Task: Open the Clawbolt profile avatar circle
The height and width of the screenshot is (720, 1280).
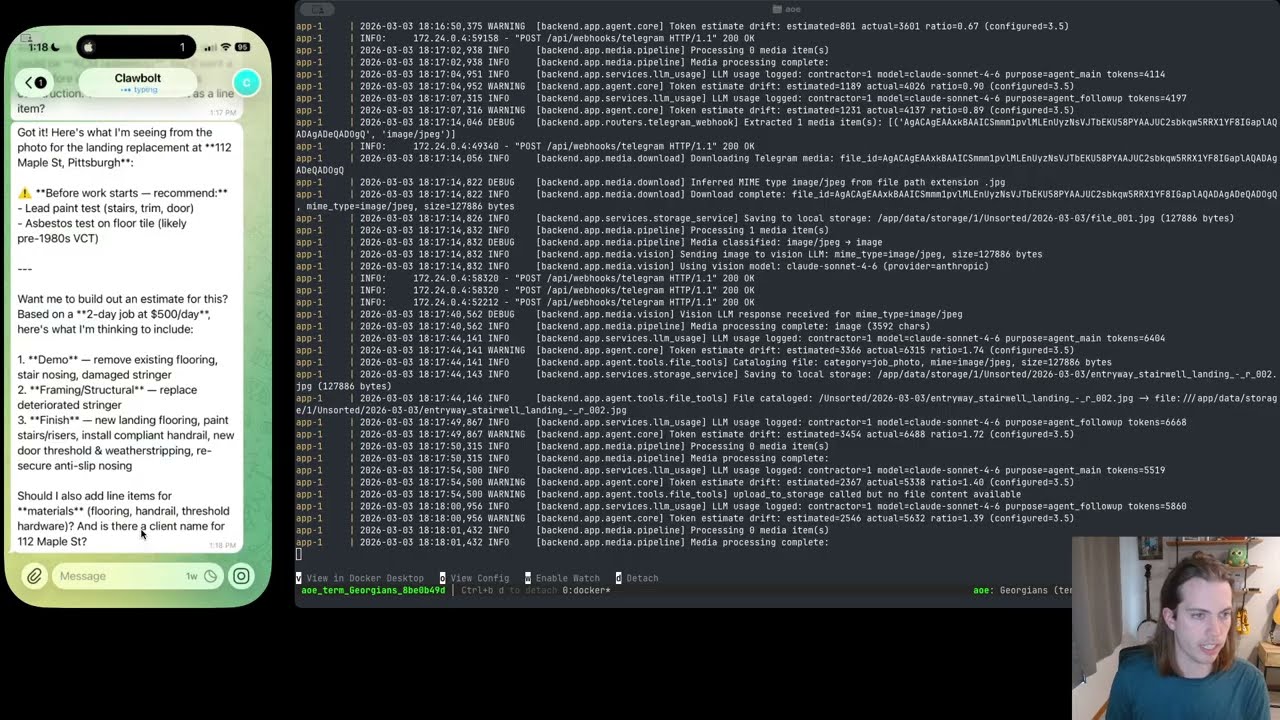Action: tap(246, 83)
